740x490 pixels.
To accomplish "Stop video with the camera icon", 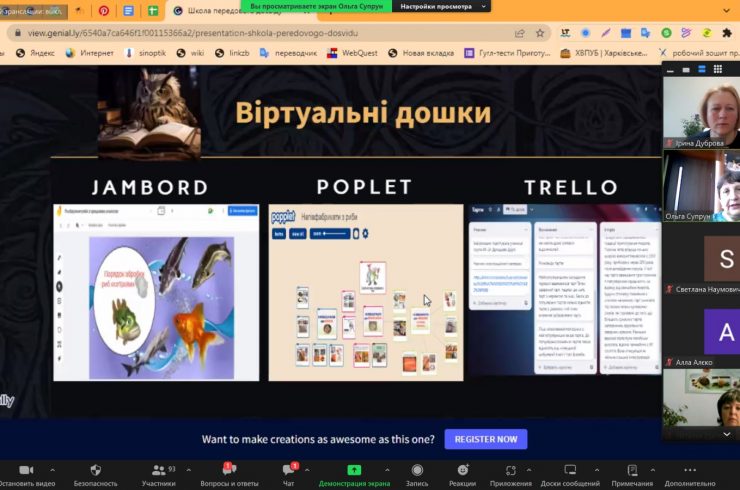I will coord(26,470).
